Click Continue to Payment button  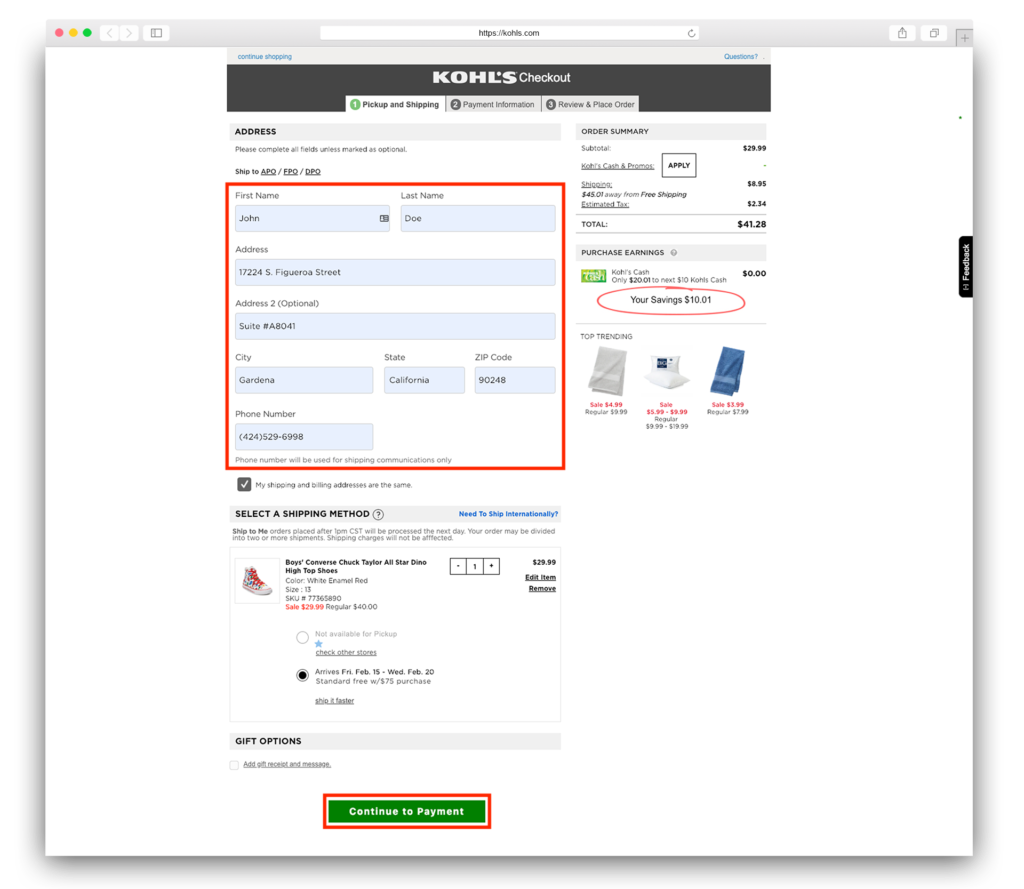(x=407, y=811)
